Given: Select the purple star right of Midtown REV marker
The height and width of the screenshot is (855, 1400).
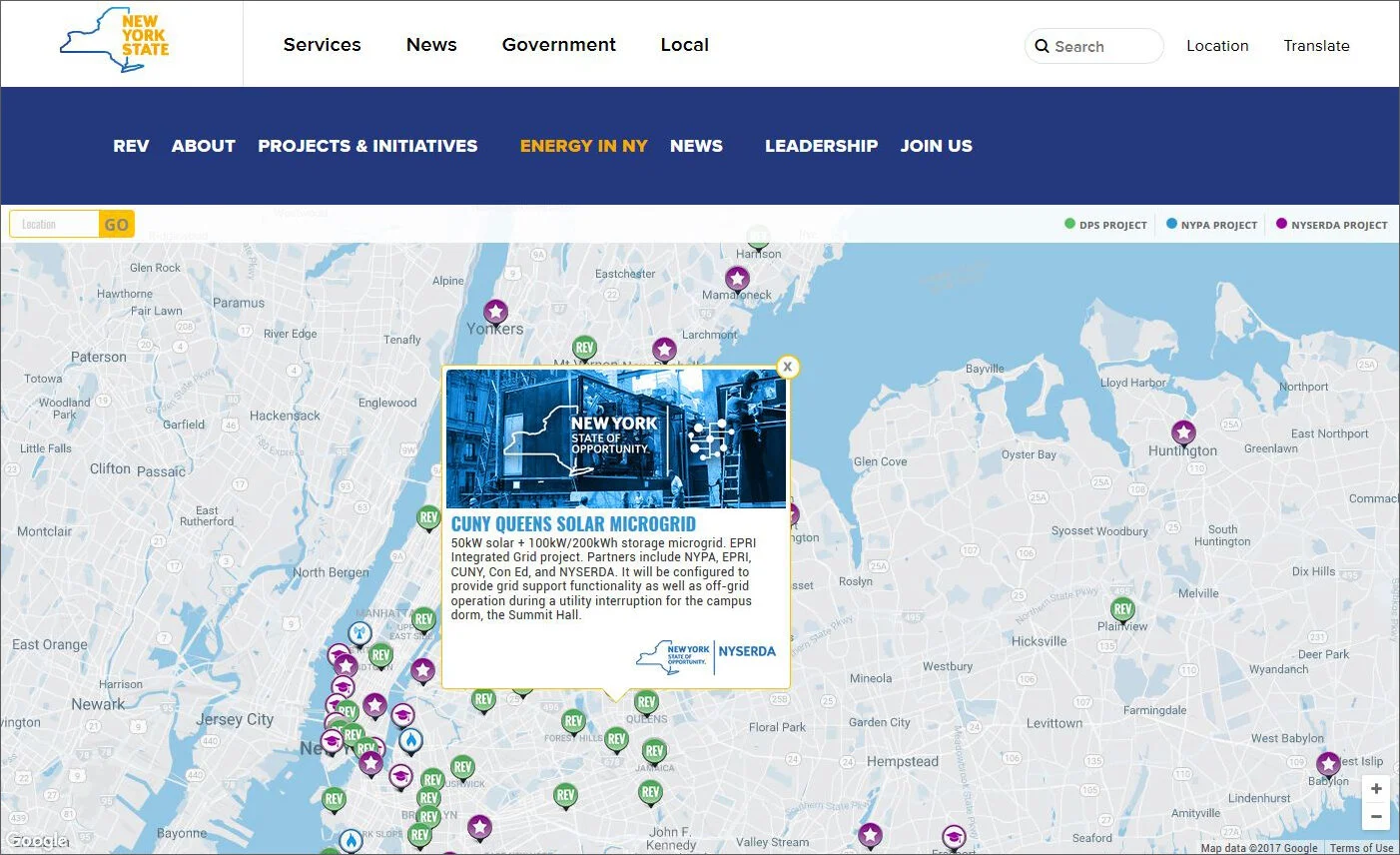Looking at the screenshot, I should [x=422, y=670].
